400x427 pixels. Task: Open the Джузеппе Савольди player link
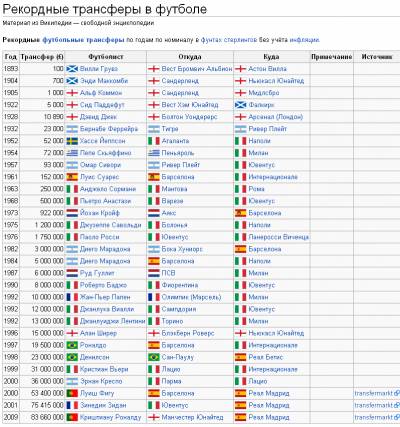[x=111, y=225]
